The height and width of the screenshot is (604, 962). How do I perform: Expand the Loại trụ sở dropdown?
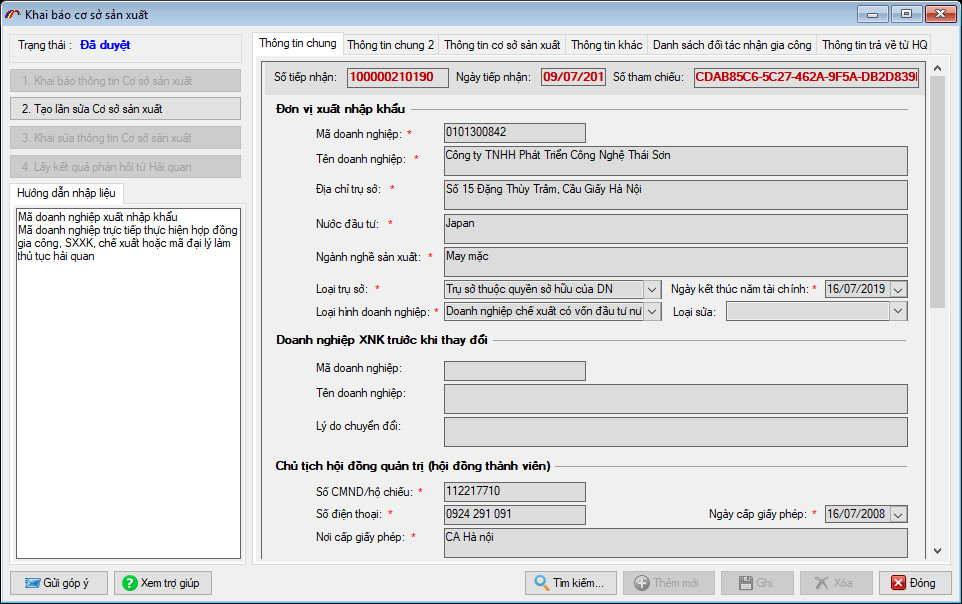[652, 289]
